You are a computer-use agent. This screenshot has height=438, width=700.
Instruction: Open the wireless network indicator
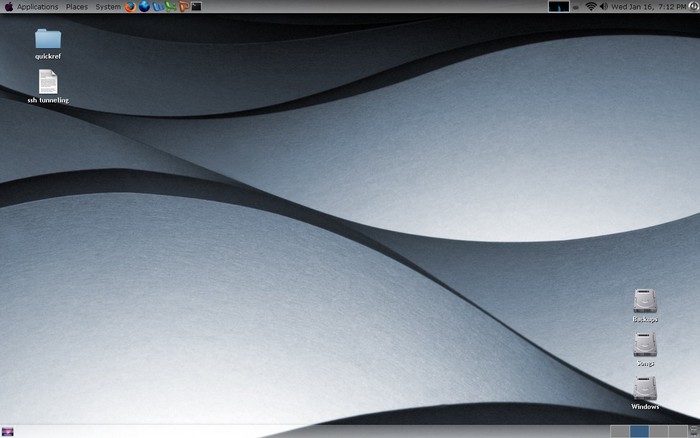coord(590,7)
